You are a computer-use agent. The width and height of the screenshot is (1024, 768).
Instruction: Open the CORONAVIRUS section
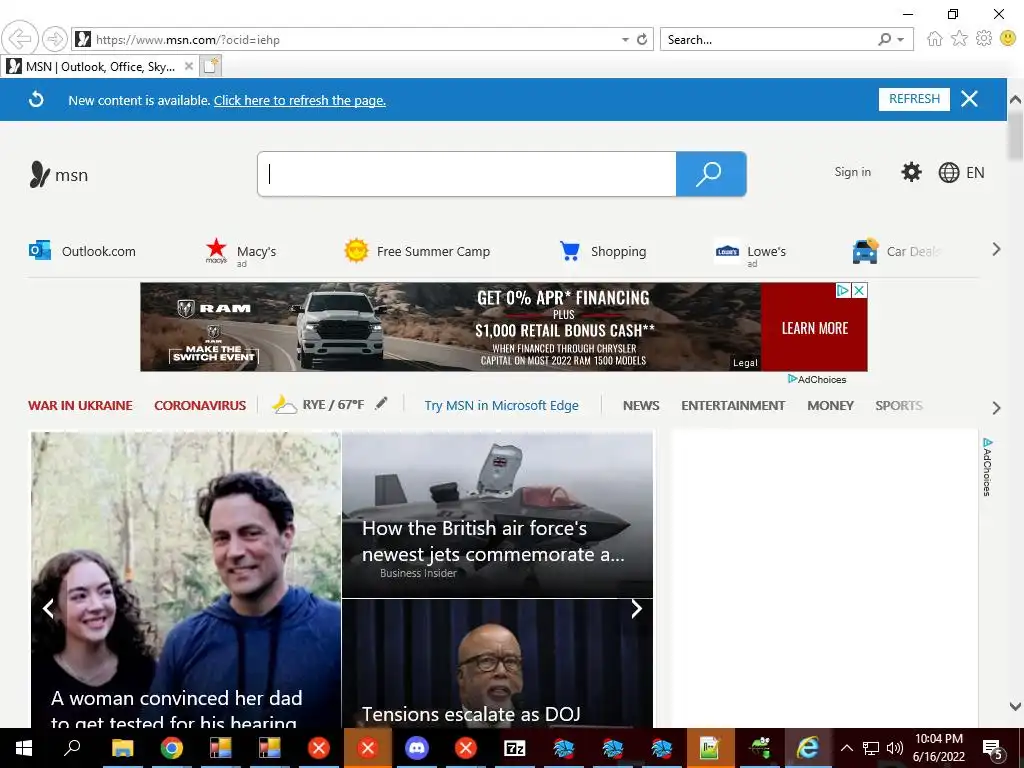coord(200,406)
